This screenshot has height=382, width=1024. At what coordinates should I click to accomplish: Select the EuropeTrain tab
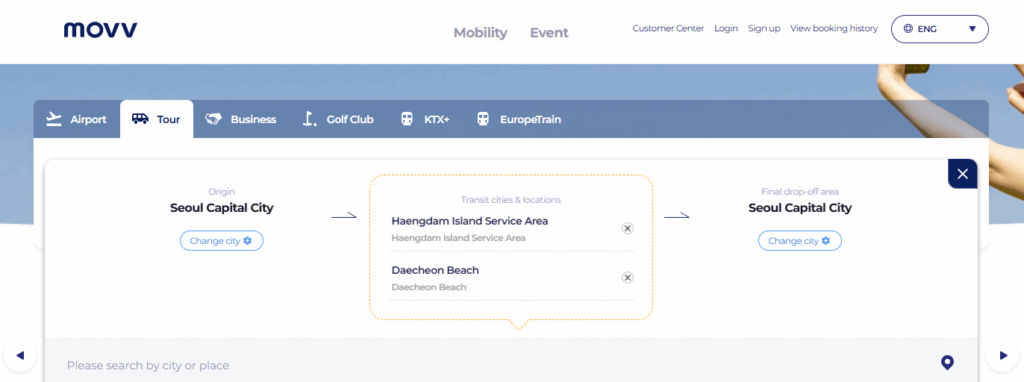coord(519,119)
